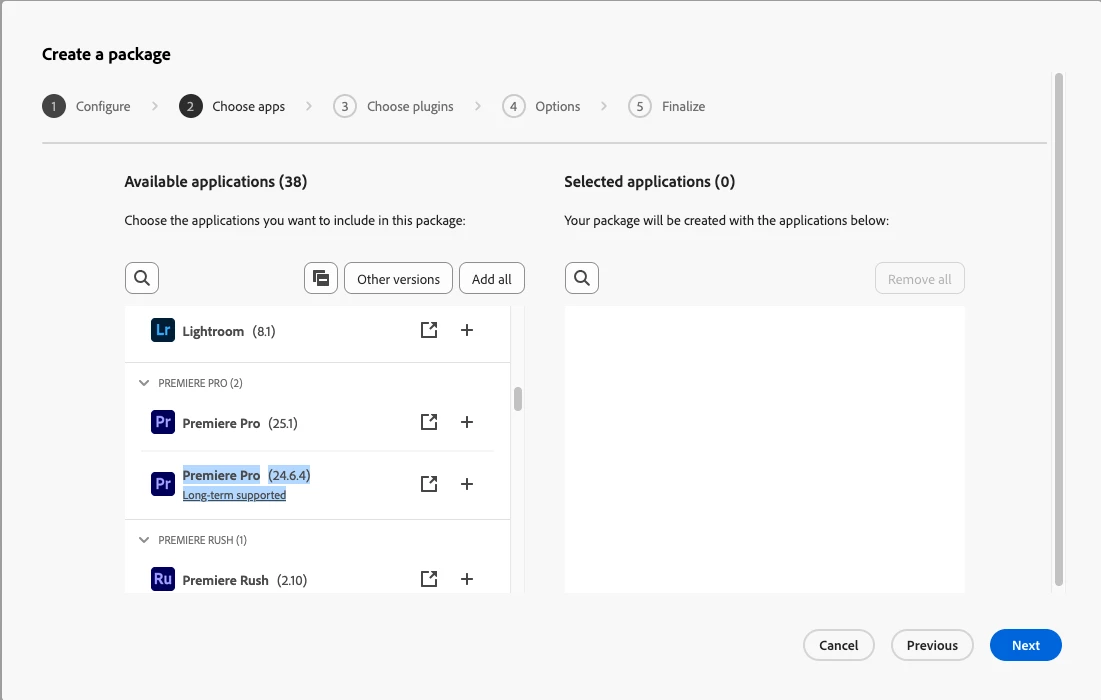This screenshot has height=700, width=1101.
Task: Add Premiere Pro 25.1 with plus icon
Action: (467, 422)
